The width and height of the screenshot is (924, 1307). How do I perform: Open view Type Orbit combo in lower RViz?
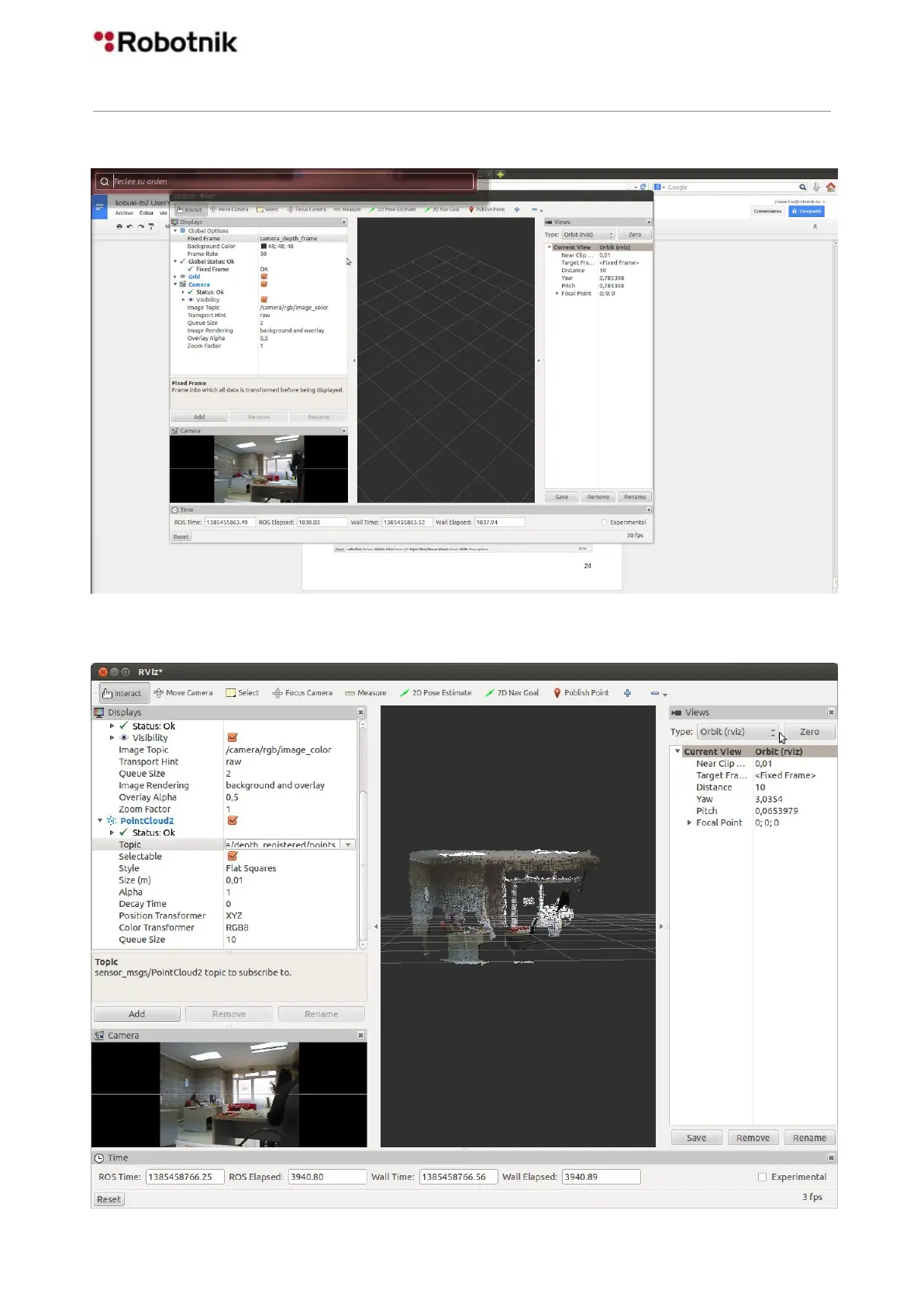pos(737,732)
